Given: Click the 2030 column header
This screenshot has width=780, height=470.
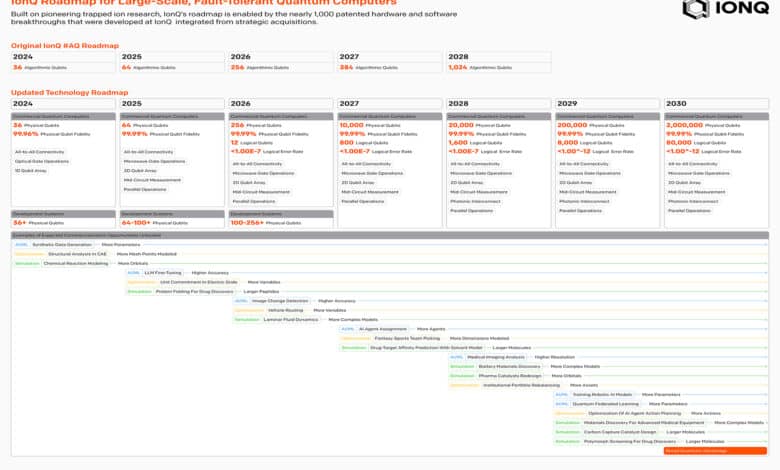Looking at the screenshot, I should (x=716, y=103).
